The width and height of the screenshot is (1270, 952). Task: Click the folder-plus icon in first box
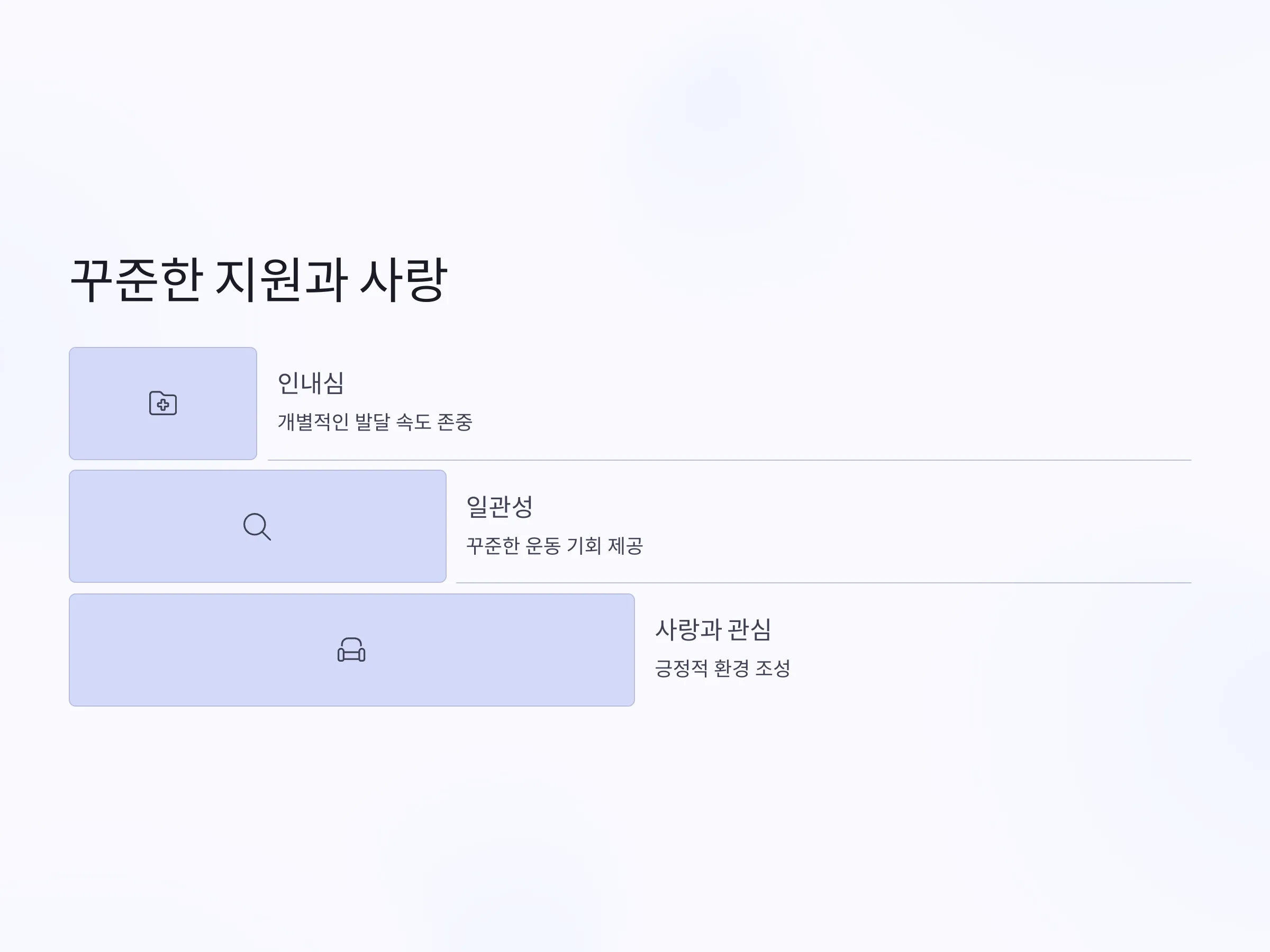pyautogui.click(x=163, y=404)
